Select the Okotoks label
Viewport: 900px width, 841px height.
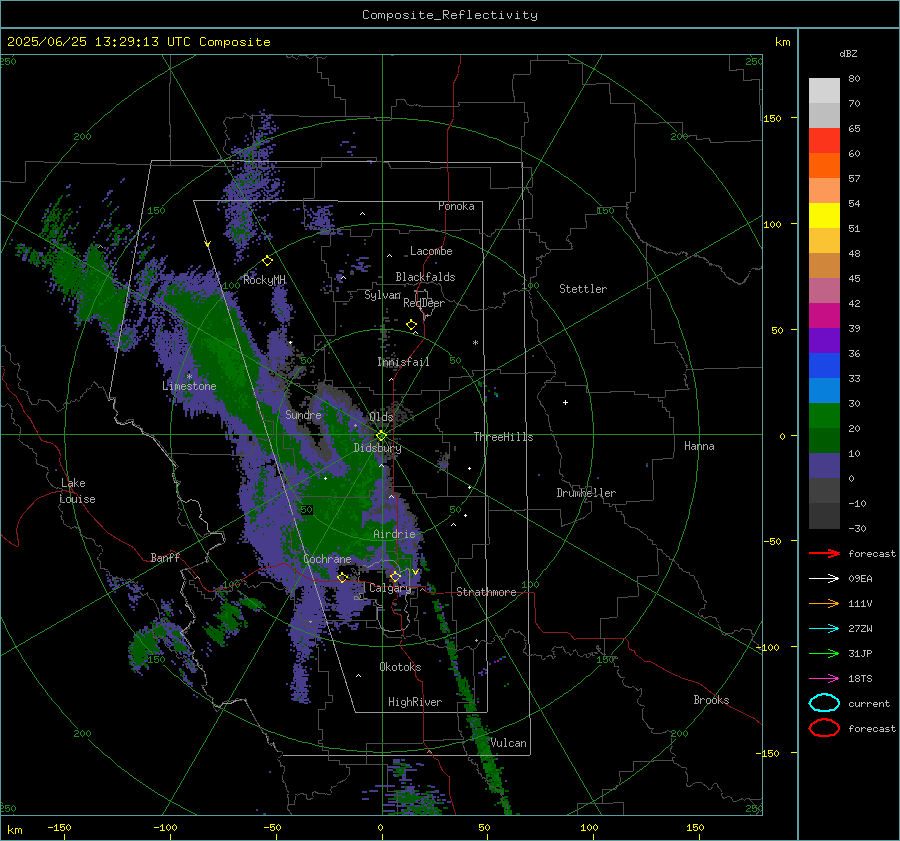(400, 667)
